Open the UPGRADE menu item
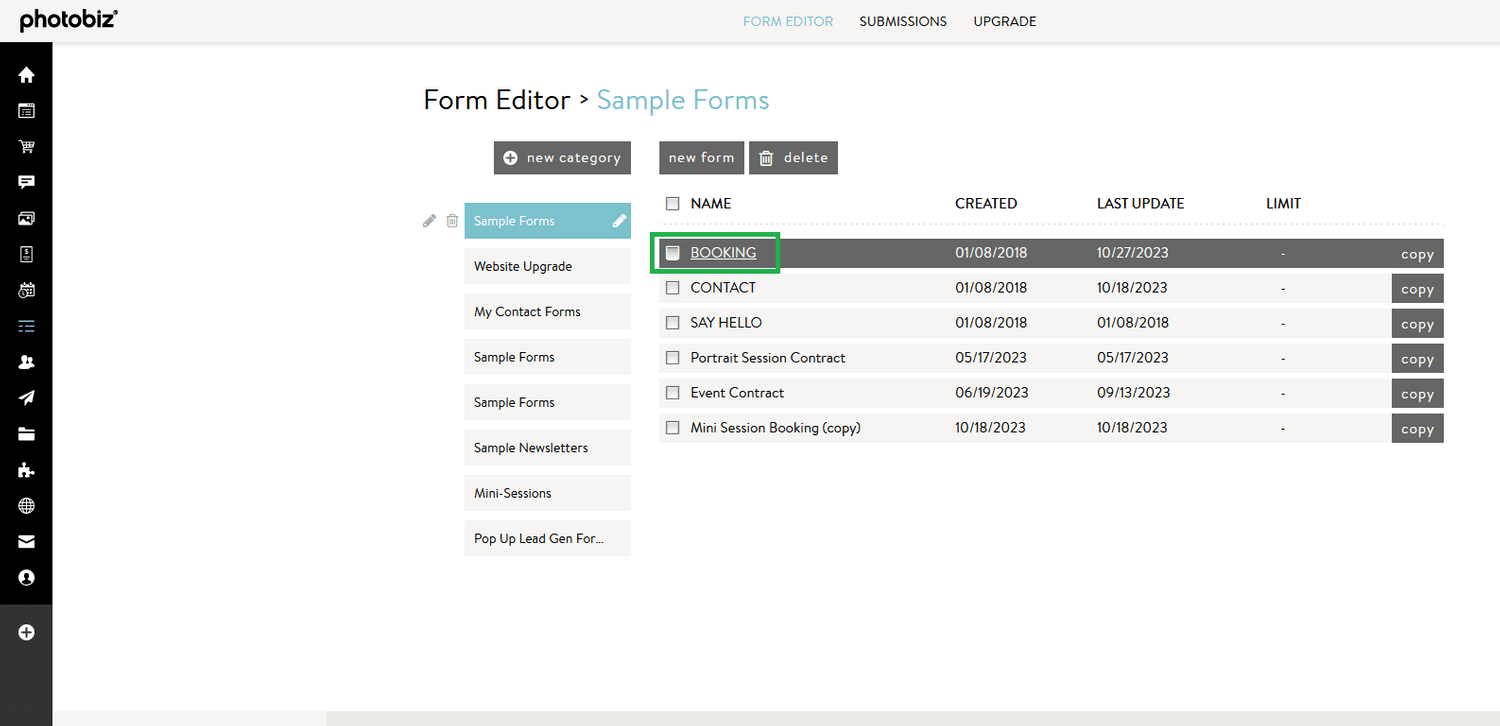Image resolution: width=1500 pixels, height=726 pixels. [1004, 21]
